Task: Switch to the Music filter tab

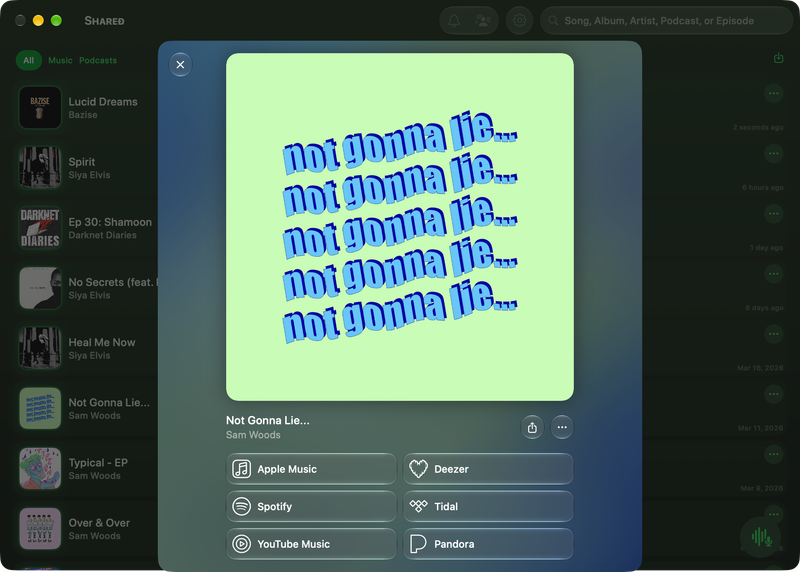Action: 60,60
